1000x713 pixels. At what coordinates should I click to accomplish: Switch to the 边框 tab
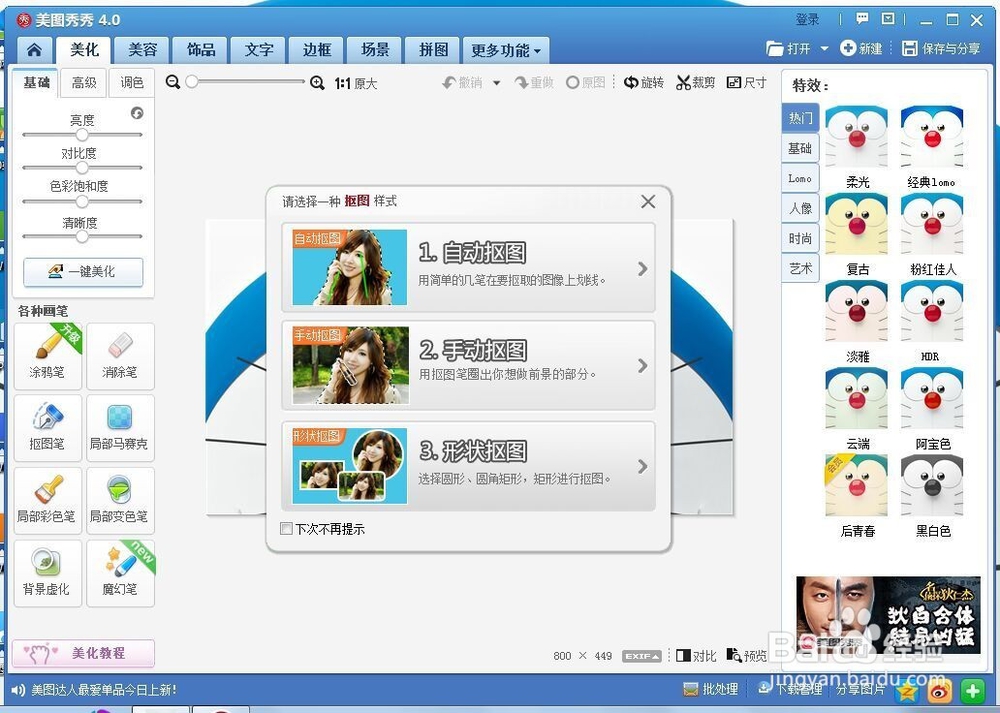point(317,50)
